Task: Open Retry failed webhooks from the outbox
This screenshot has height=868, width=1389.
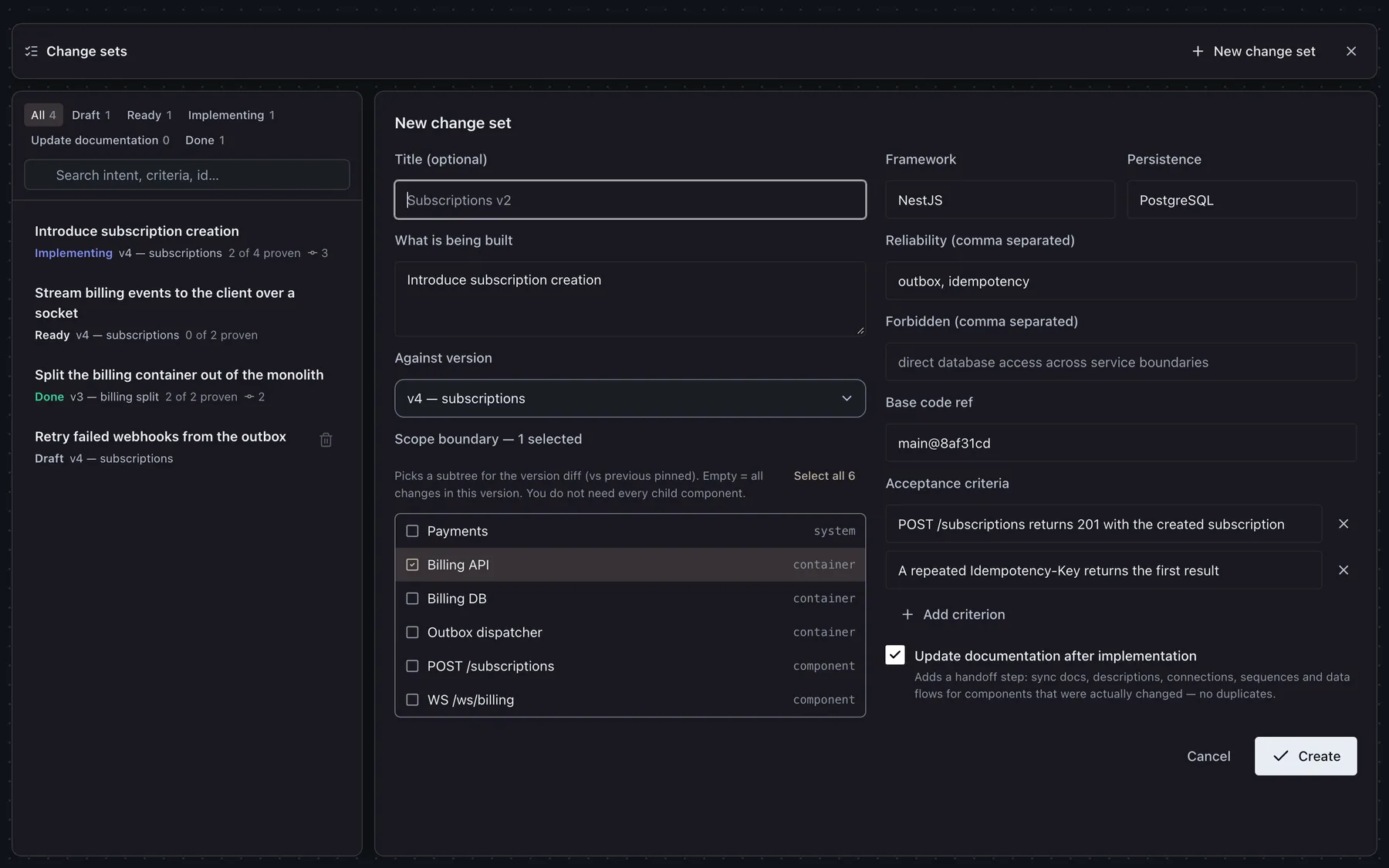Action: [x=187, y=447]
